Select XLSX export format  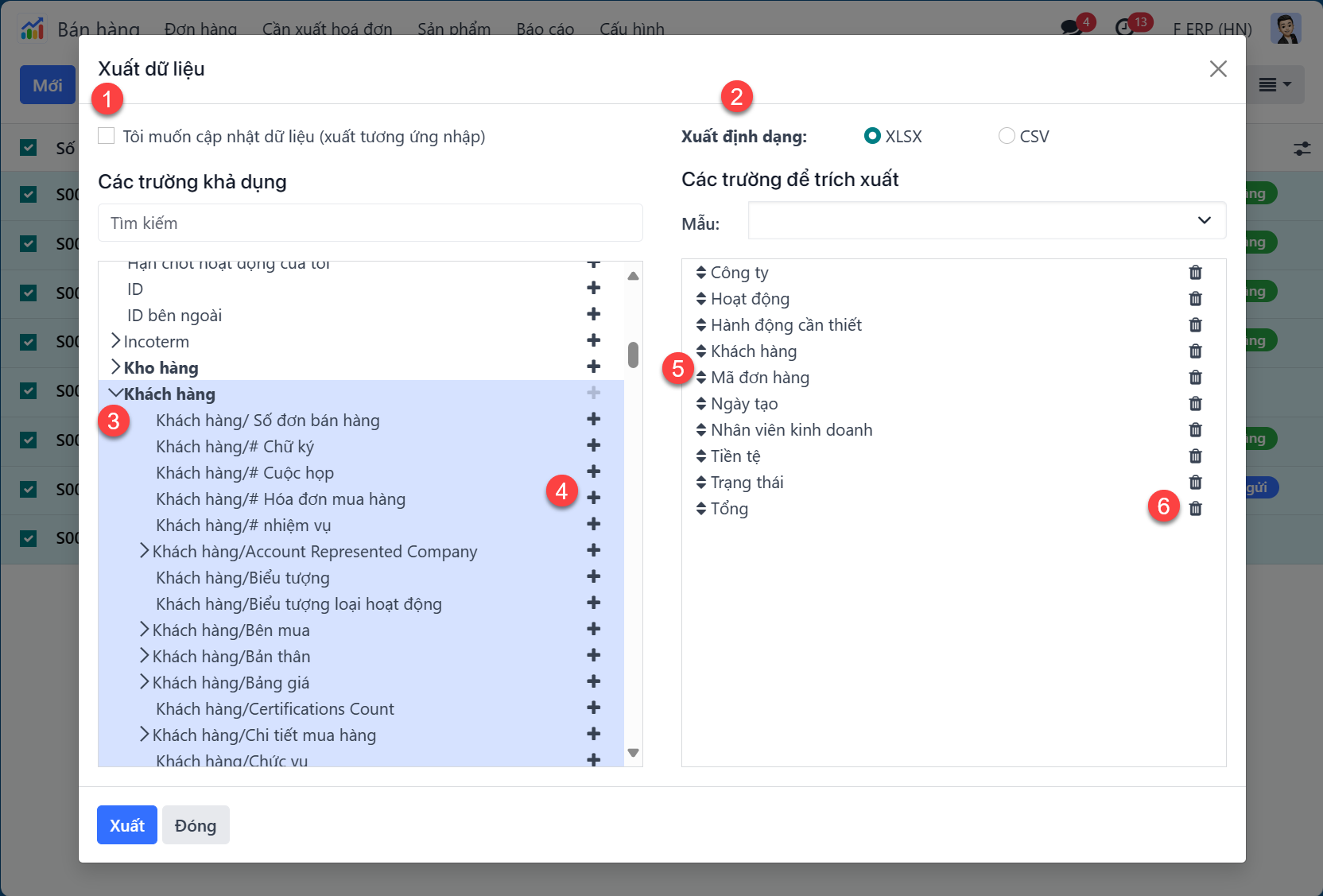click(872, 136)
